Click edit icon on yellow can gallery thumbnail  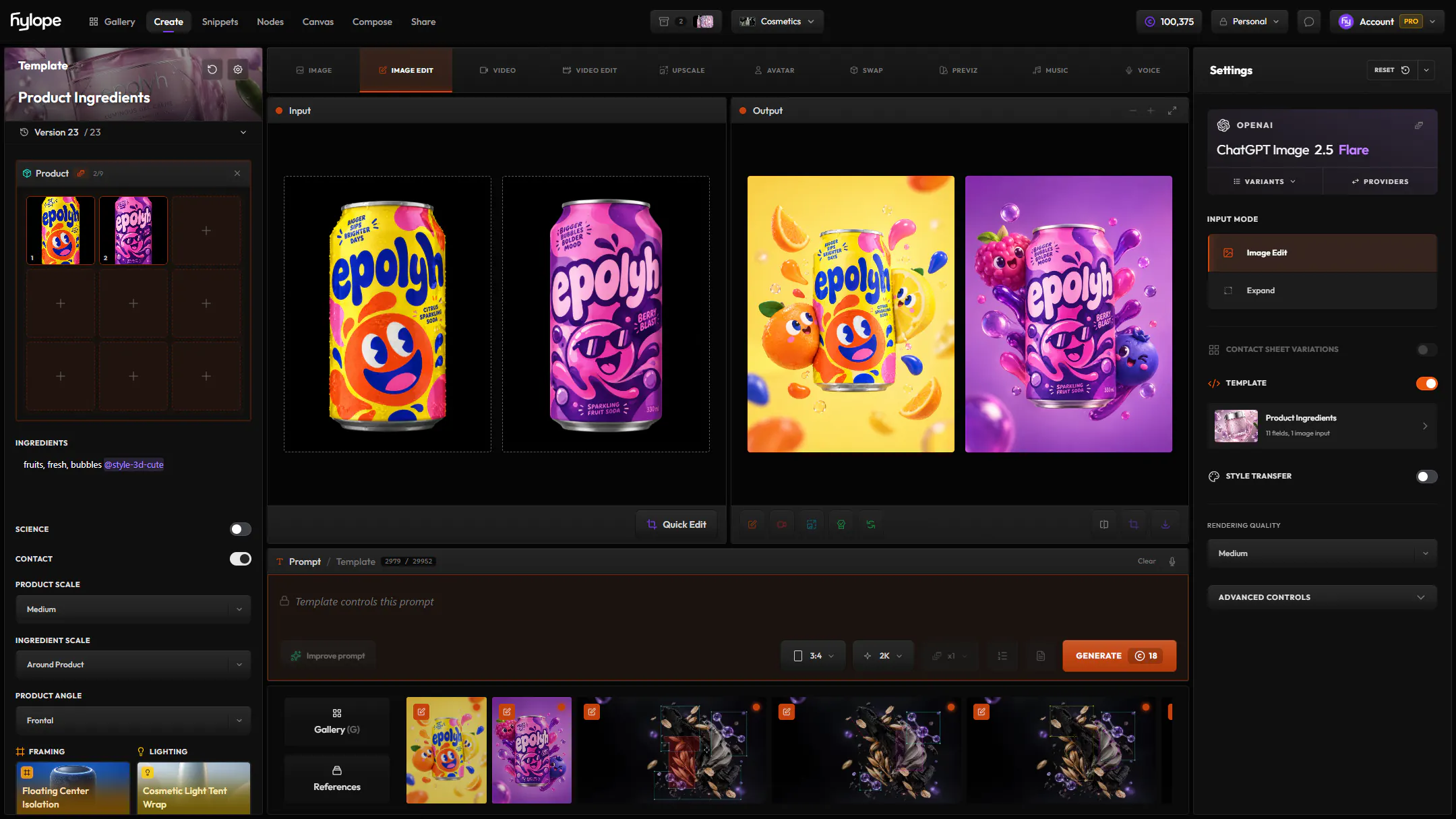[421, 712]
